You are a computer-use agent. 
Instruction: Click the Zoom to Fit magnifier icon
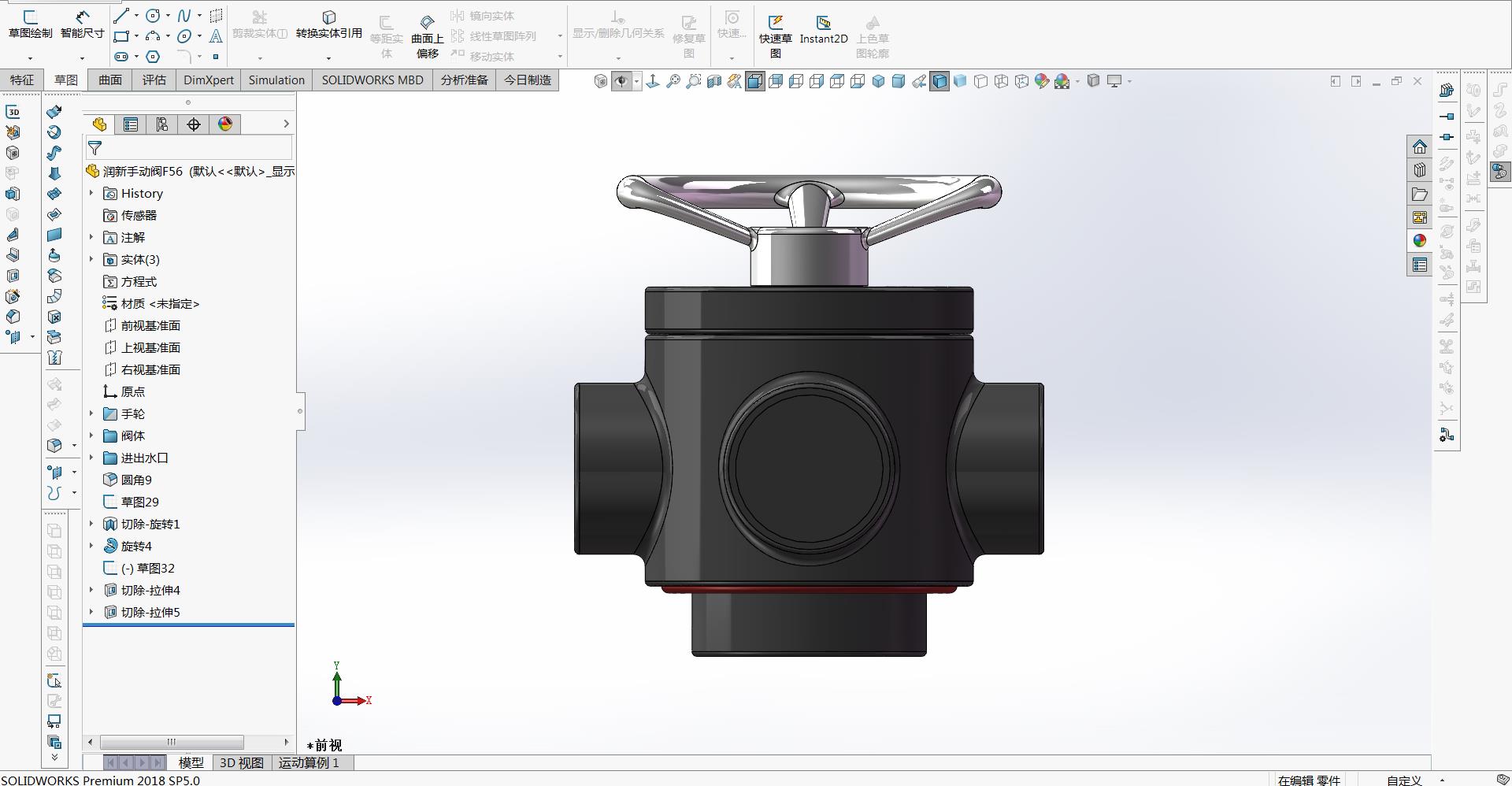(x=673, y=81)
